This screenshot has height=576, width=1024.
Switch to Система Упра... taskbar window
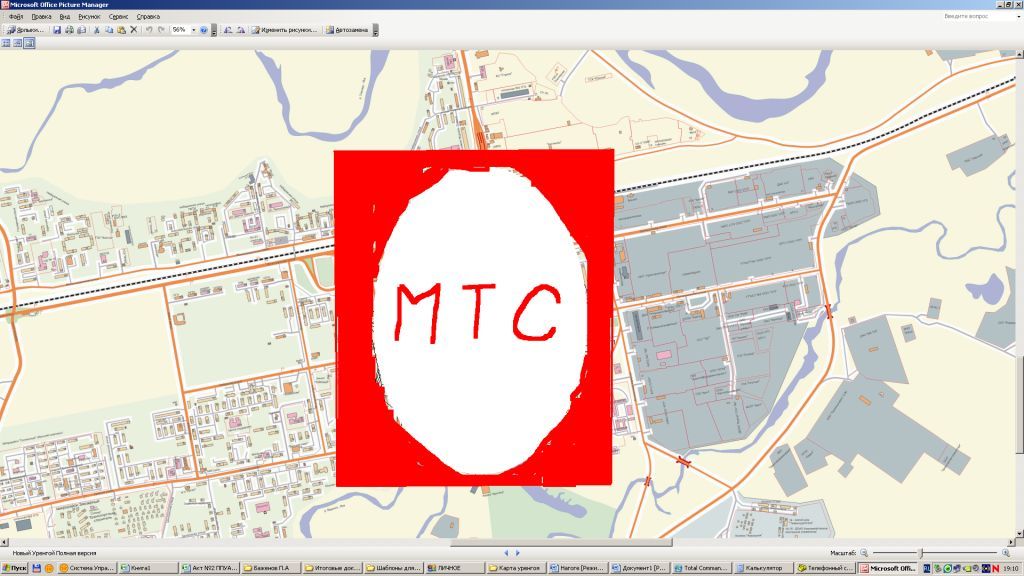(x=88, y=568)
